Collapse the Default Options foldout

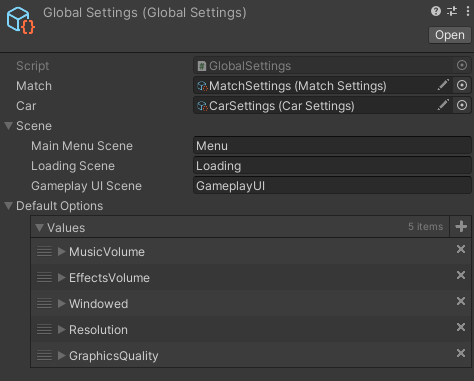[9, 206]
